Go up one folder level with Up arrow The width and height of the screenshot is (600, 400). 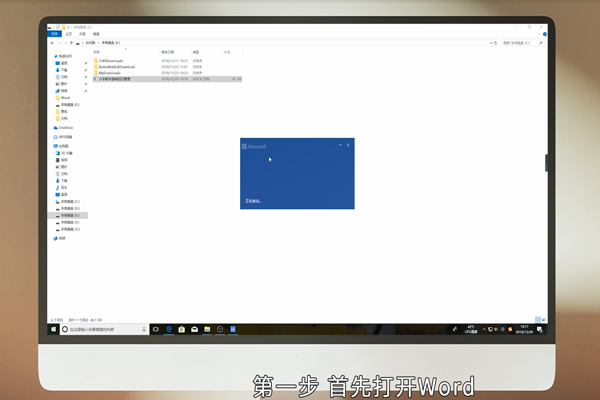pyautogui.click(x=71, y=43)
